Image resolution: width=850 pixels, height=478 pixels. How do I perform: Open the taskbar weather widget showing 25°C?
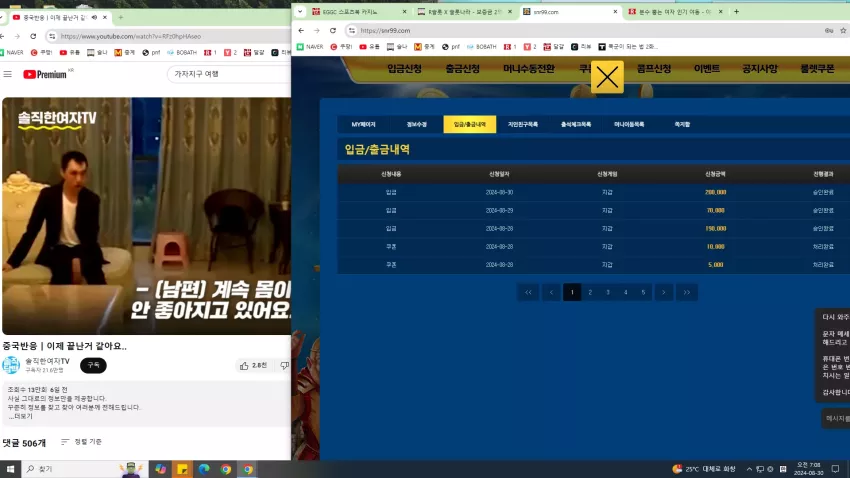[x=704, y=469]
